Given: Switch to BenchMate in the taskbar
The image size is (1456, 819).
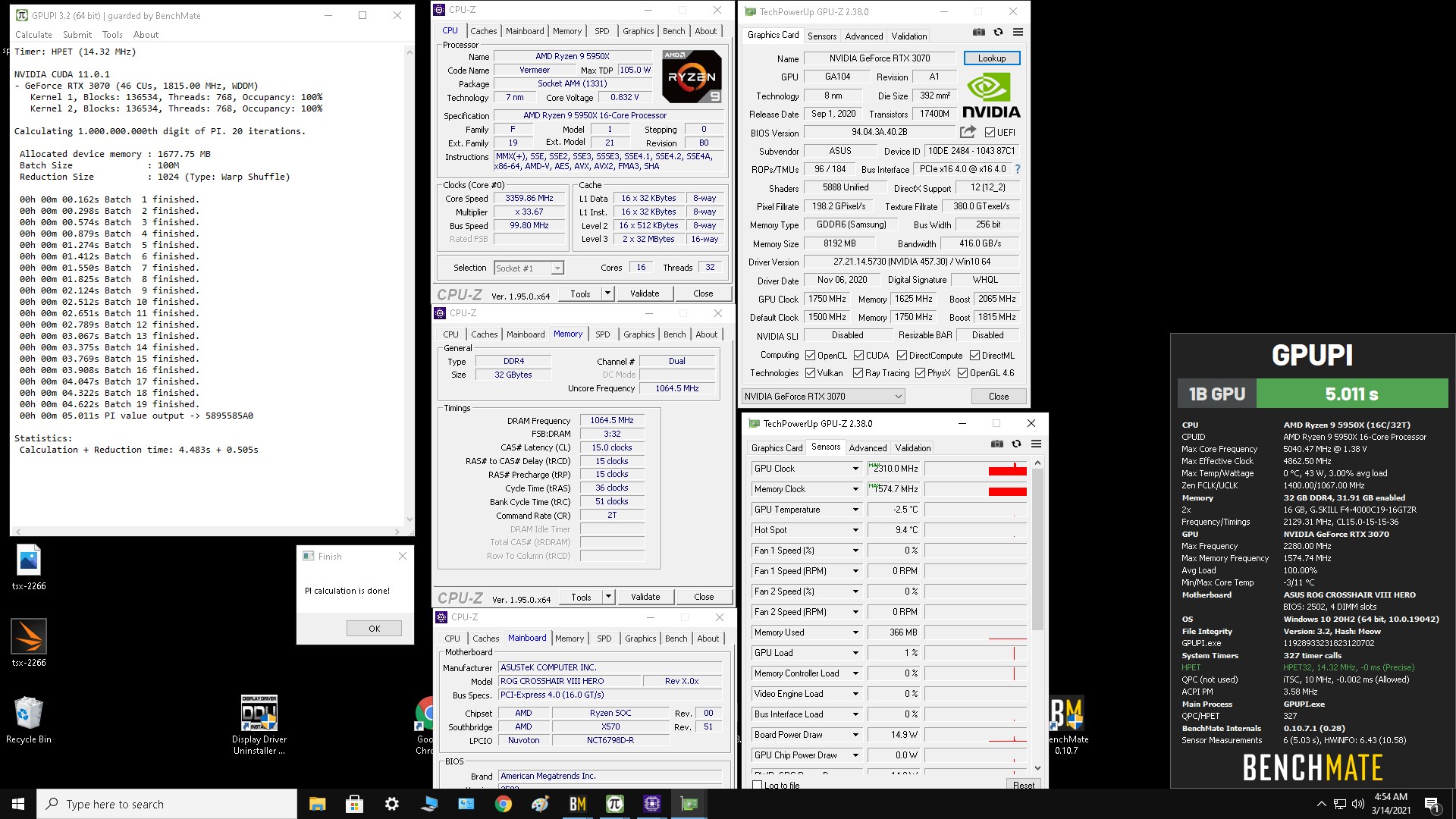Looking at the screenshot, I should pos(577,804).
